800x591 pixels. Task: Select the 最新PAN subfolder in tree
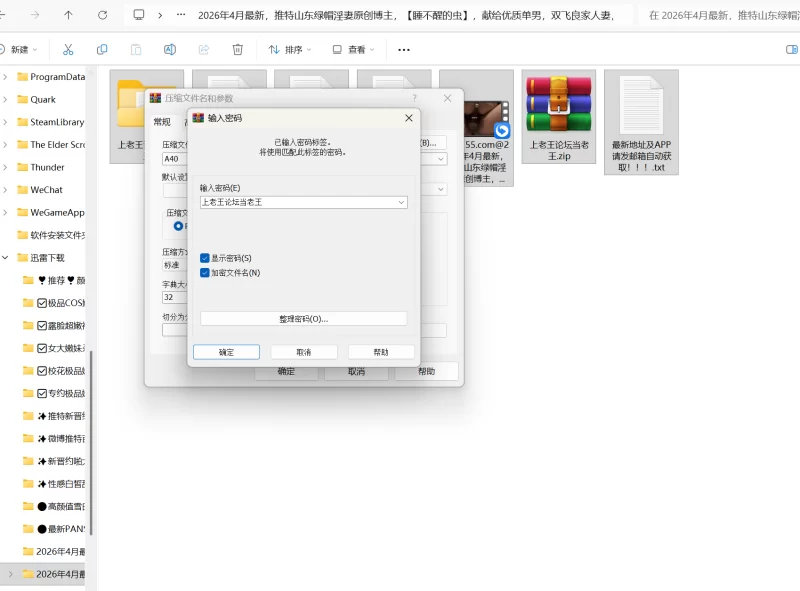point(54,529)
